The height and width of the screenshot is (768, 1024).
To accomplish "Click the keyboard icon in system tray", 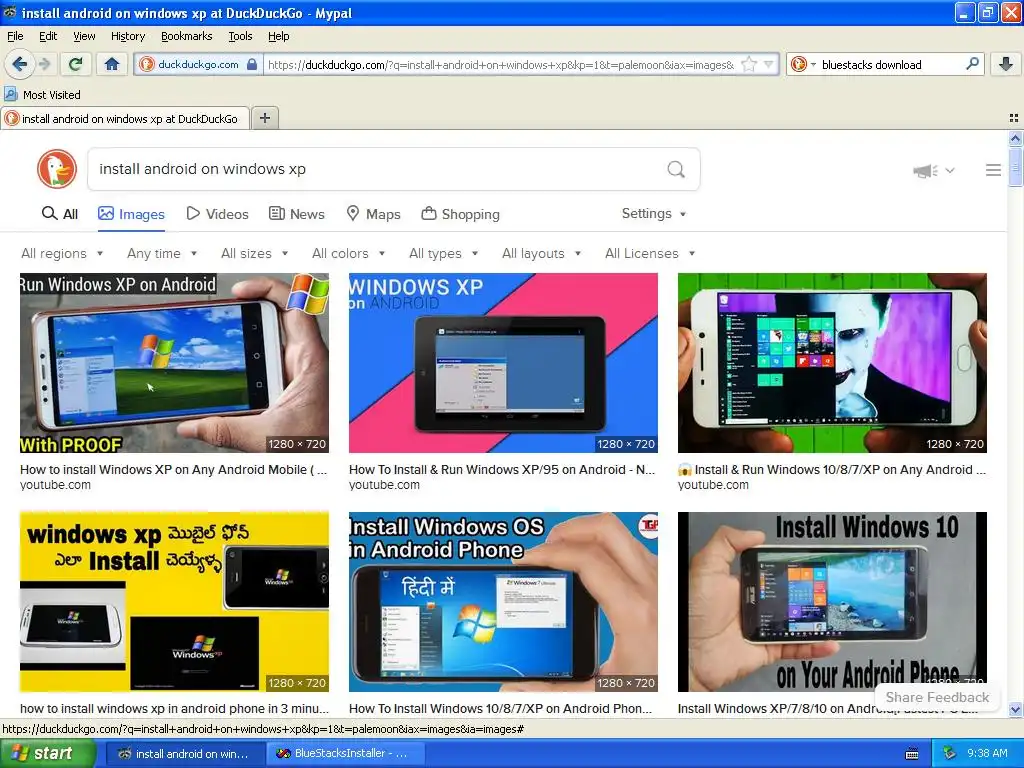I will [912, 754].
